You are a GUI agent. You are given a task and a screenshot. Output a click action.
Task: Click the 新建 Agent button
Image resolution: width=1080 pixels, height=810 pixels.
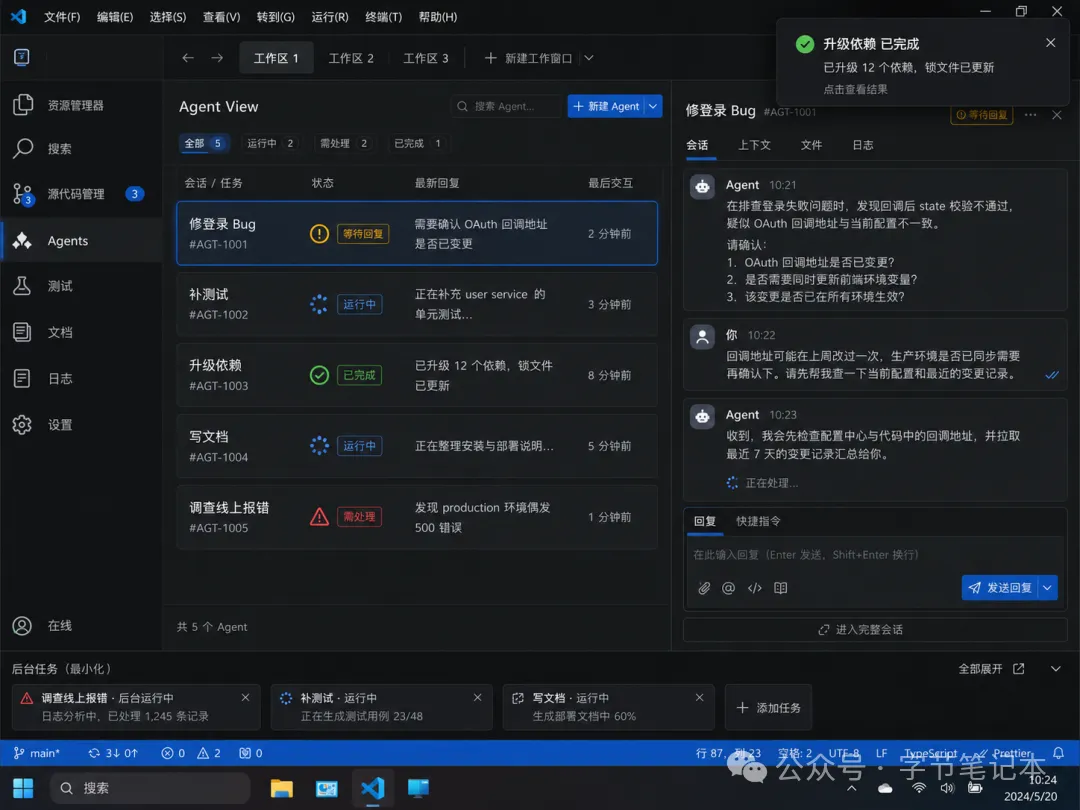pyautogui.click(x=606, y=106)
